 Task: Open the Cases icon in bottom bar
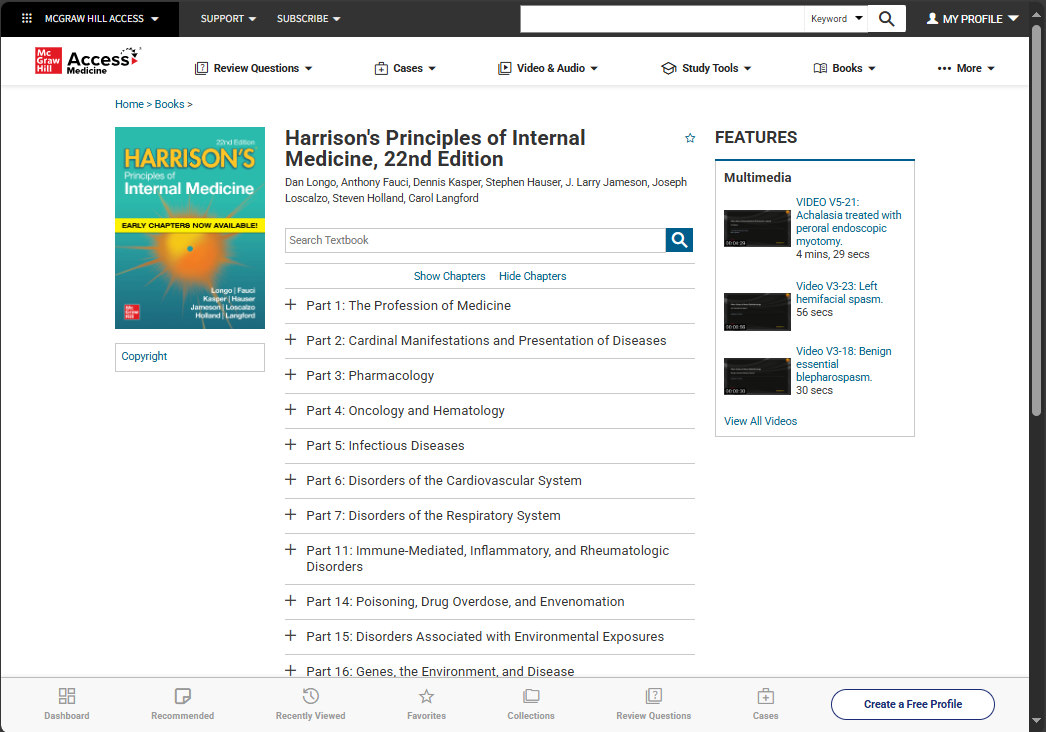coord(765,696)
